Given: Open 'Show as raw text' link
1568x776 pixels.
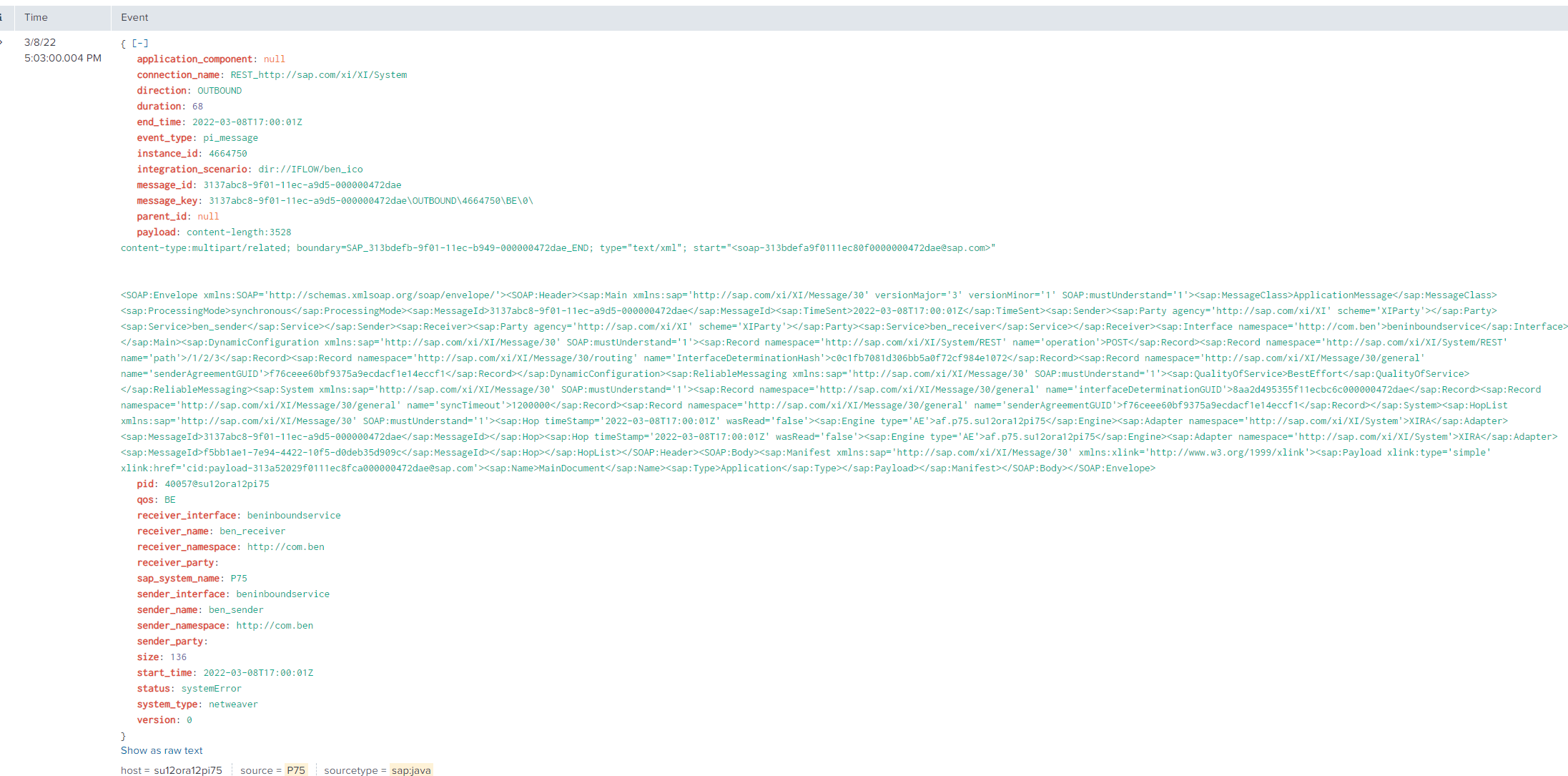Looking at the screenshot, I should tap(162, 750).
